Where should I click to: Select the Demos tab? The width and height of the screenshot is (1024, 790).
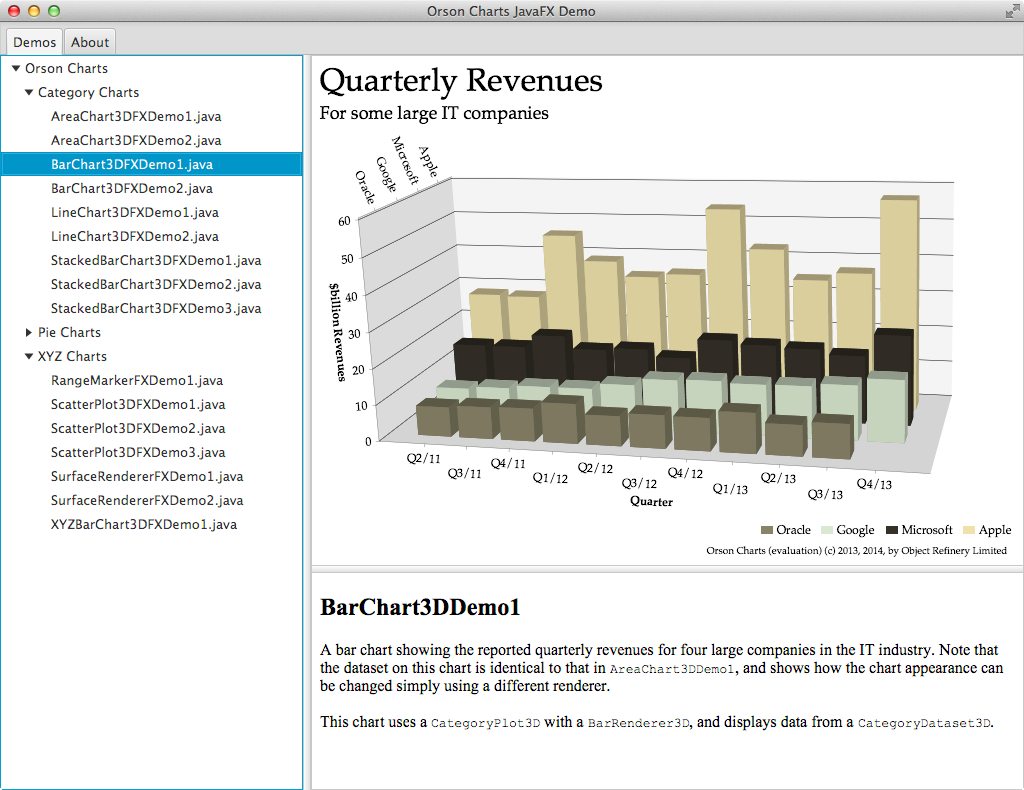point(35,42)
